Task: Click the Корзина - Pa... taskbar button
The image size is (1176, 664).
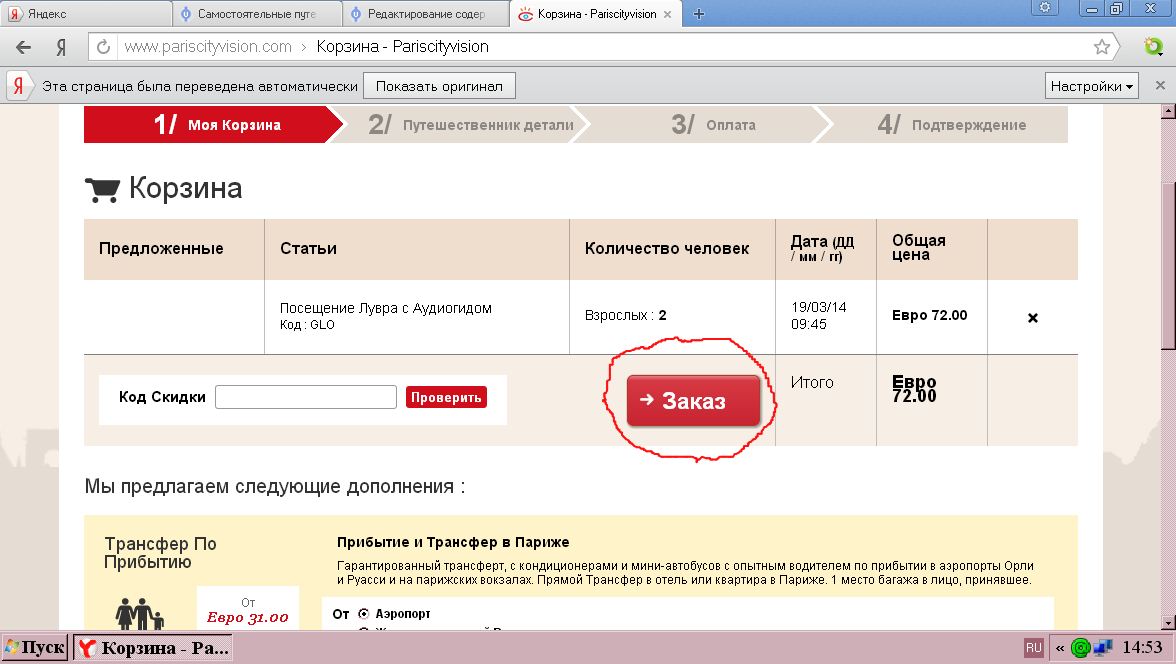Action: (152, 647)
